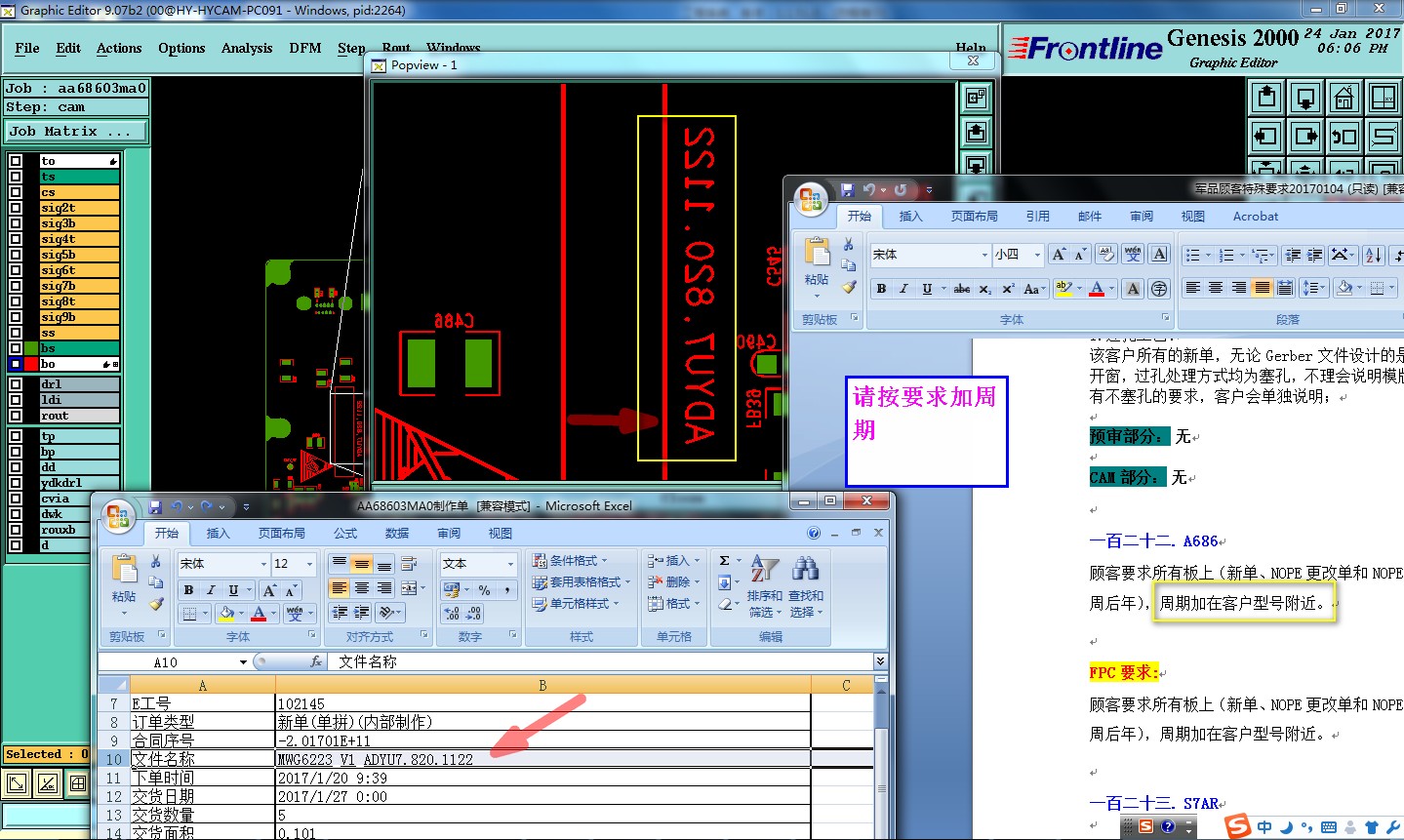Toggle display checkbox for layer cs
The image size is (1404, 840).
(x=16, y=192)
